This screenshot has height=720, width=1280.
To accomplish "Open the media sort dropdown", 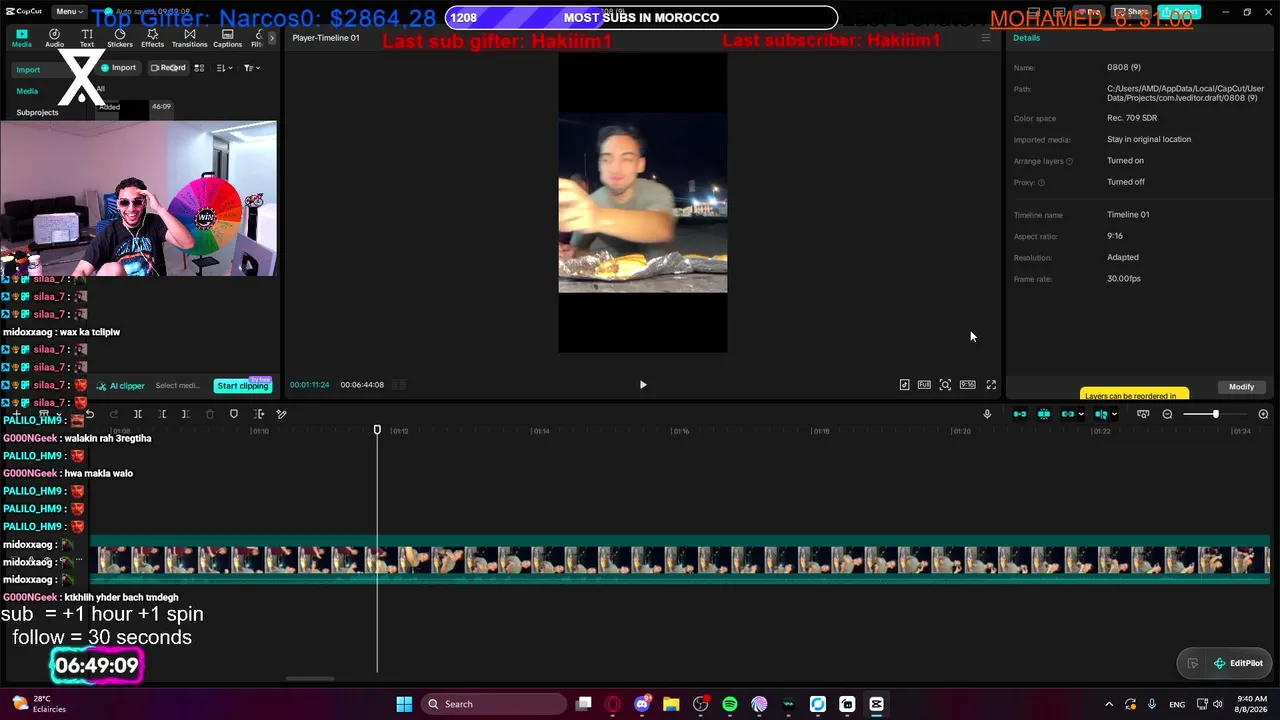I will pyautogui.click(x=224, y=68).
